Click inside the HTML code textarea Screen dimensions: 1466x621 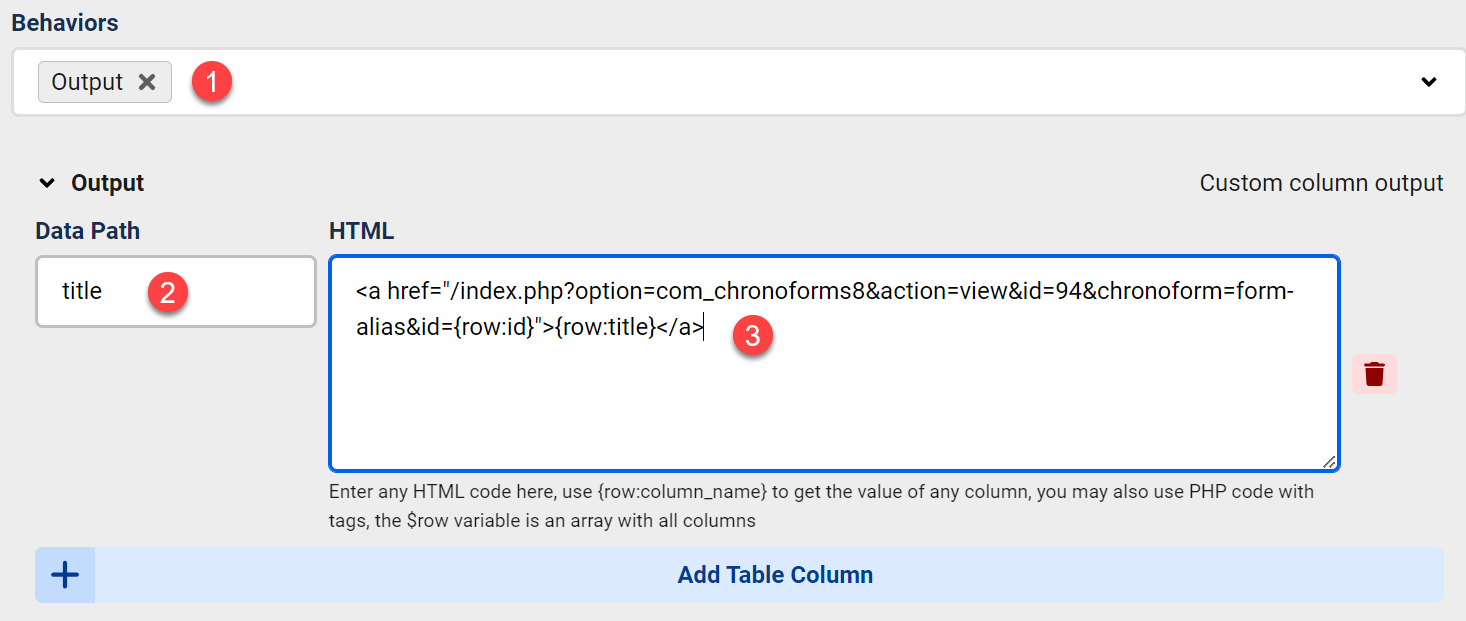[834, 363]
